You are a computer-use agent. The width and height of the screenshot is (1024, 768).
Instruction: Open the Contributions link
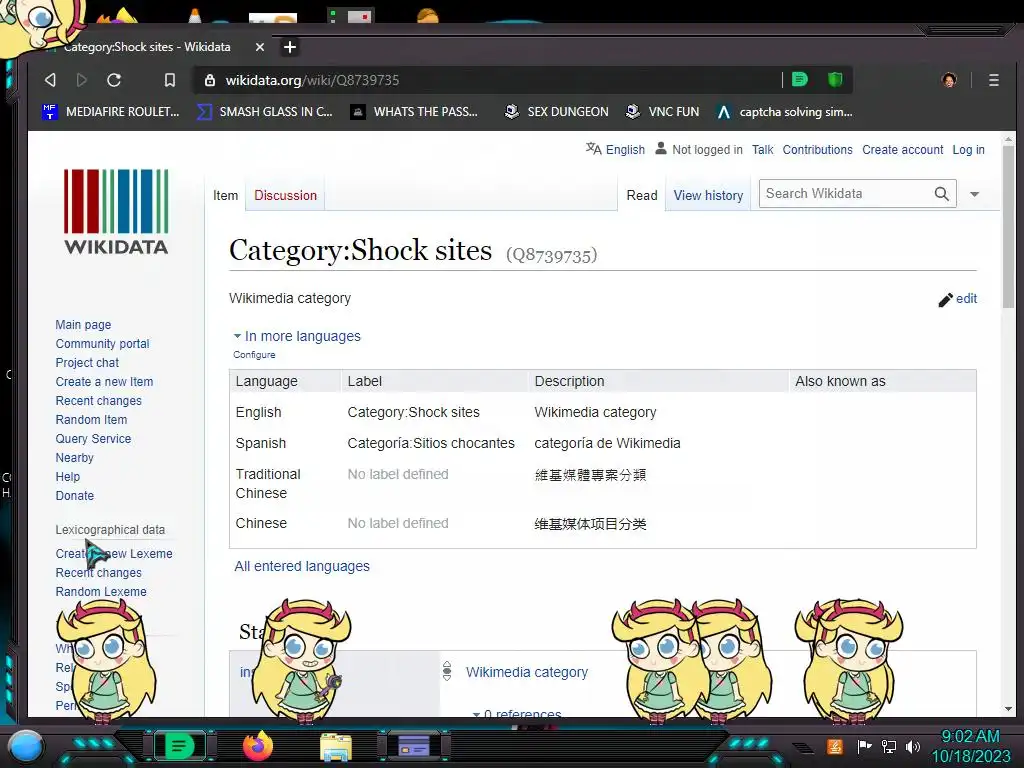point(818,150)
